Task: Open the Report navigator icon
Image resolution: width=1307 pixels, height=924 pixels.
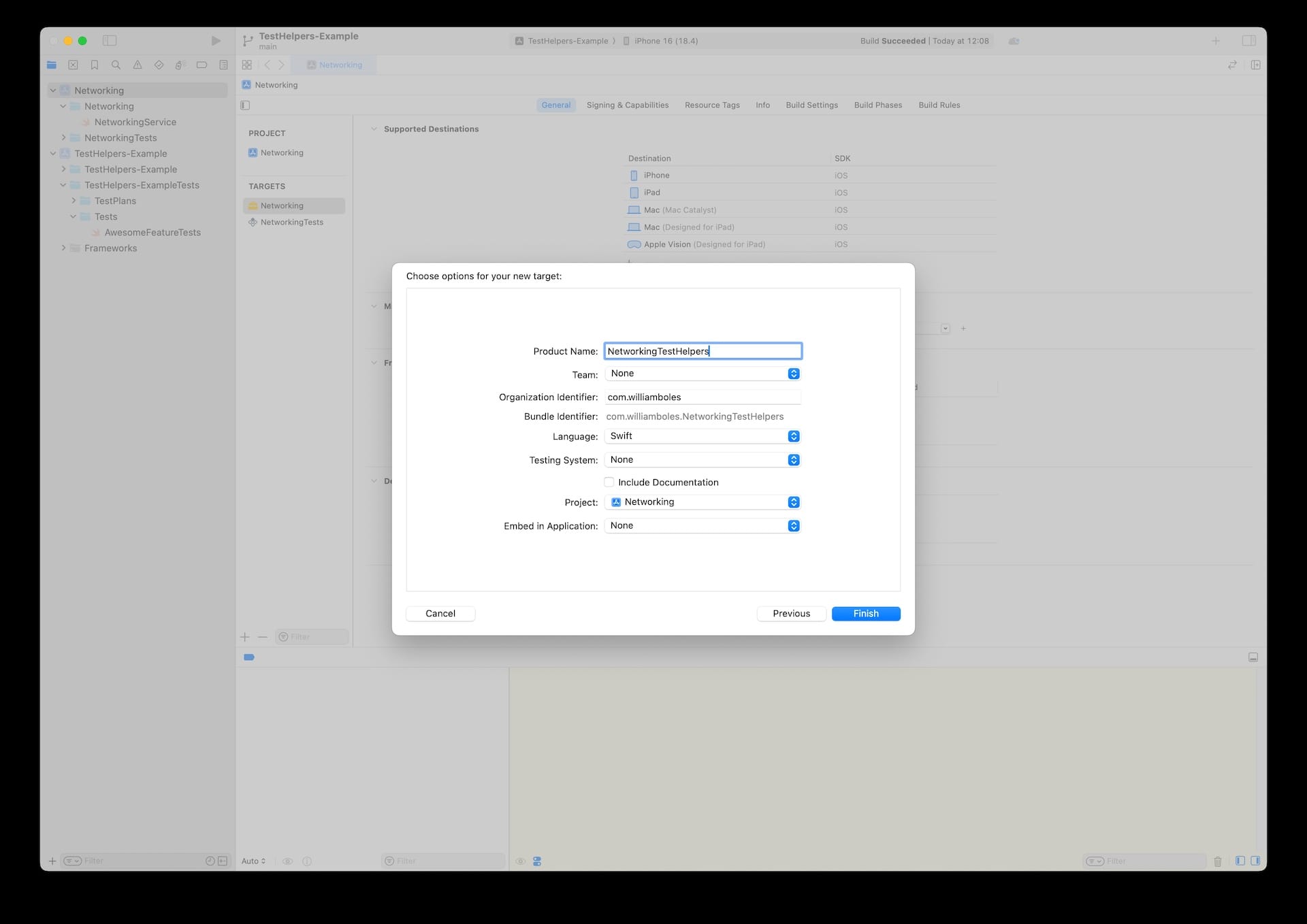Action: click(x=223, y=65)
